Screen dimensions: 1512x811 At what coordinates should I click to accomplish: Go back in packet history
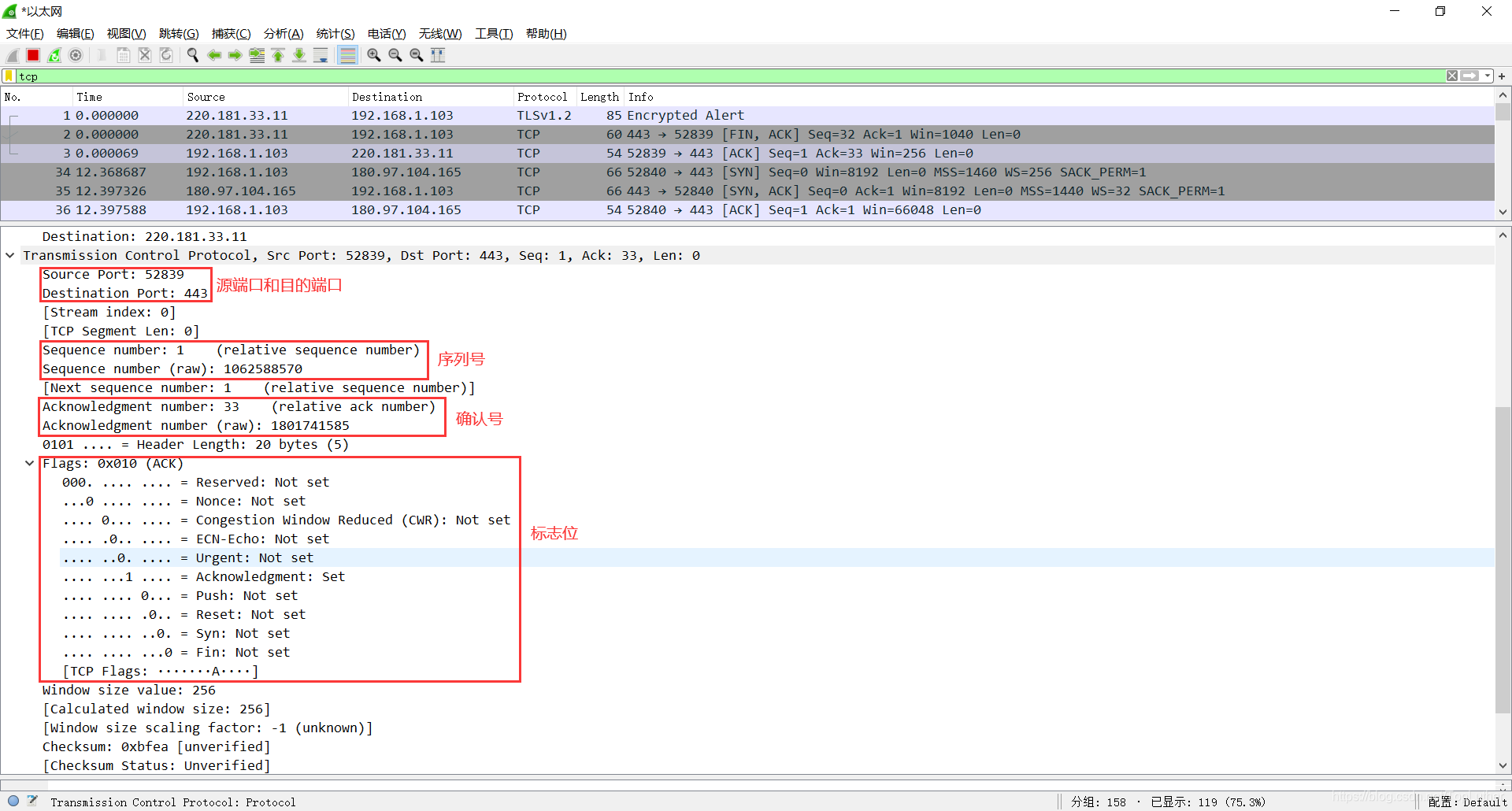[214, 55]
